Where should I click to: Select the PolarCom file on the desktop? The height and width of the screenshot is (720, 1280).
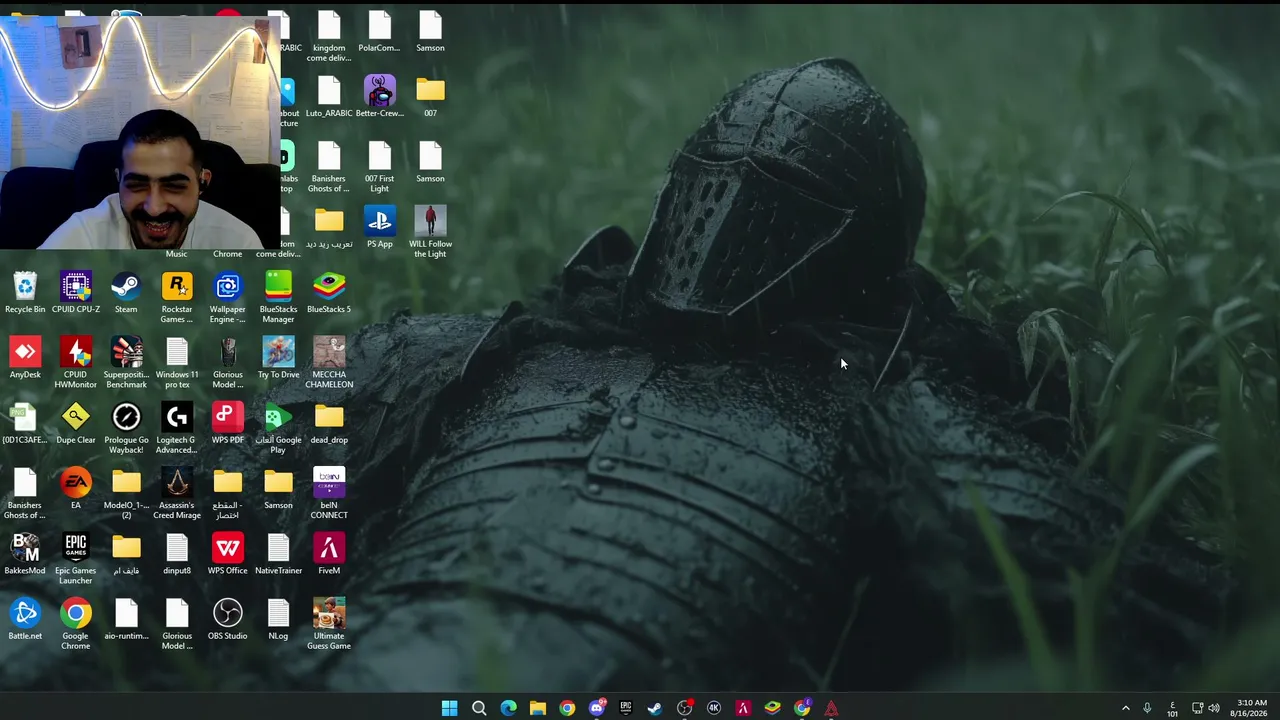(380, 31)
